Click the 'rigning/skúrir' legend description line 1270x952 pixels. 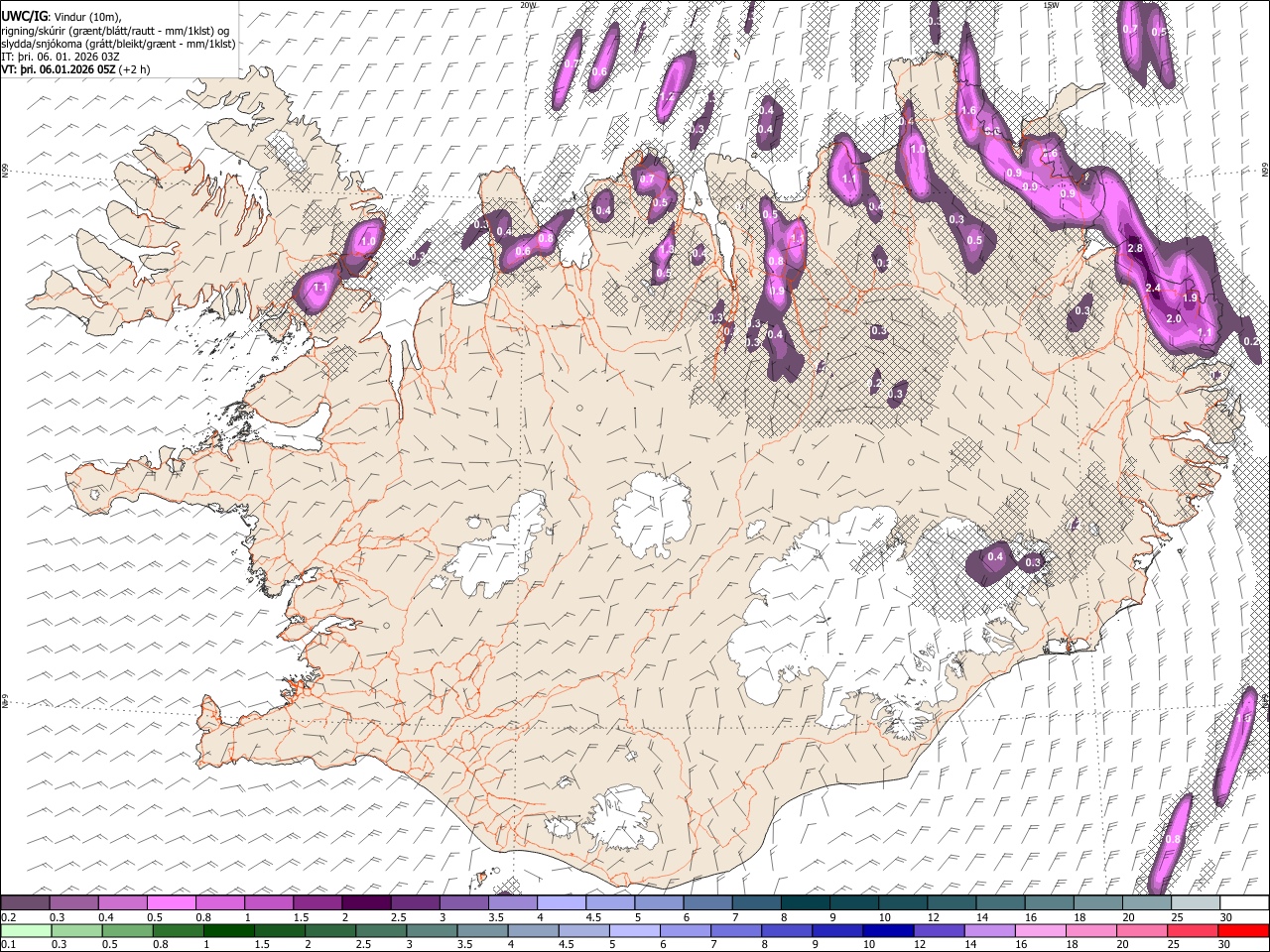(117, 30)
